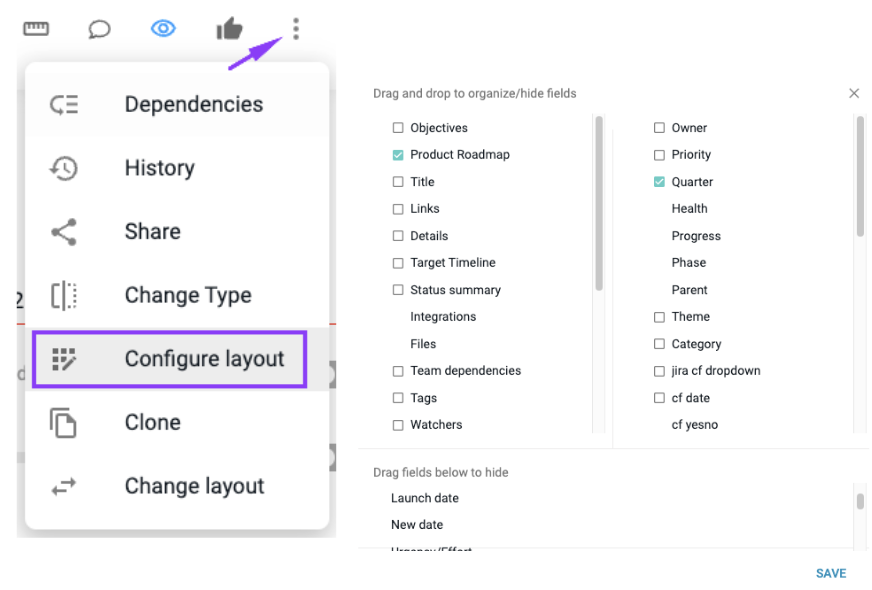The height and width of the screenshot is (590, 872).
Task: Click the Change Type split icon
Action: click(64, 295)
